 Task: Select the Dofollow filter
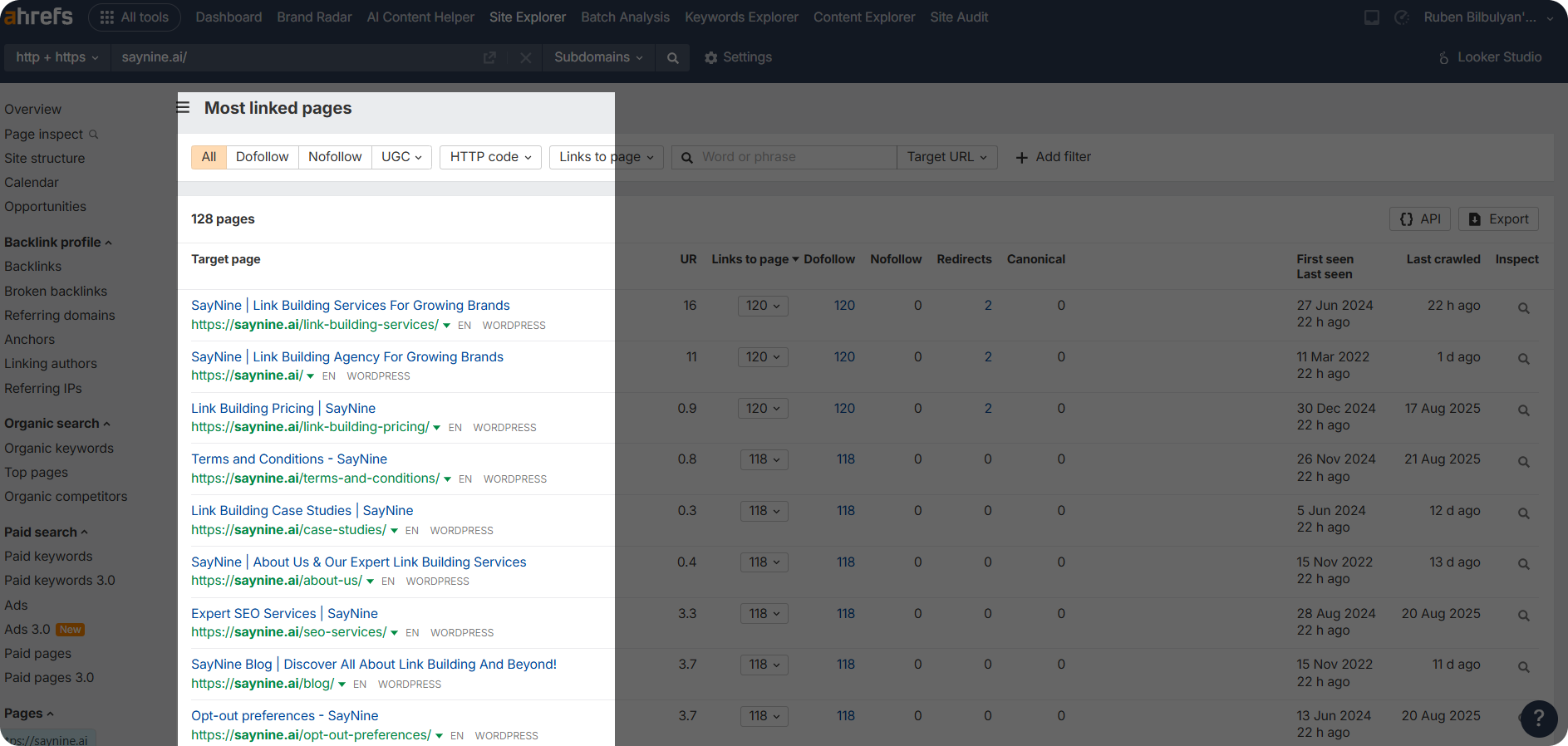(x=262, y=157)
